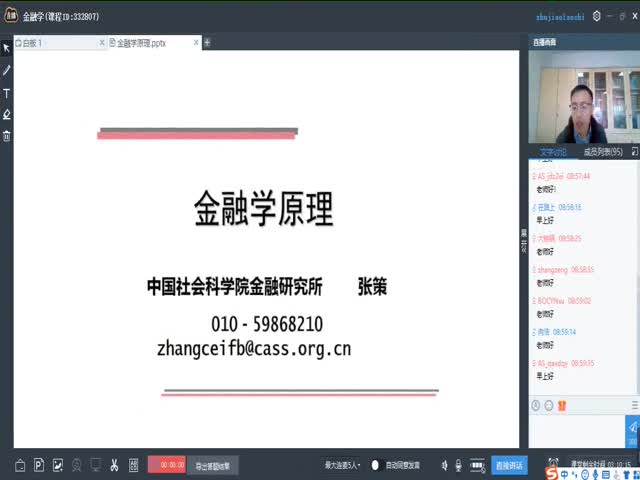The height and width of the screenshot is (480, 640).
Task: Close the 白板 1 tab
Action: point(102,43)
